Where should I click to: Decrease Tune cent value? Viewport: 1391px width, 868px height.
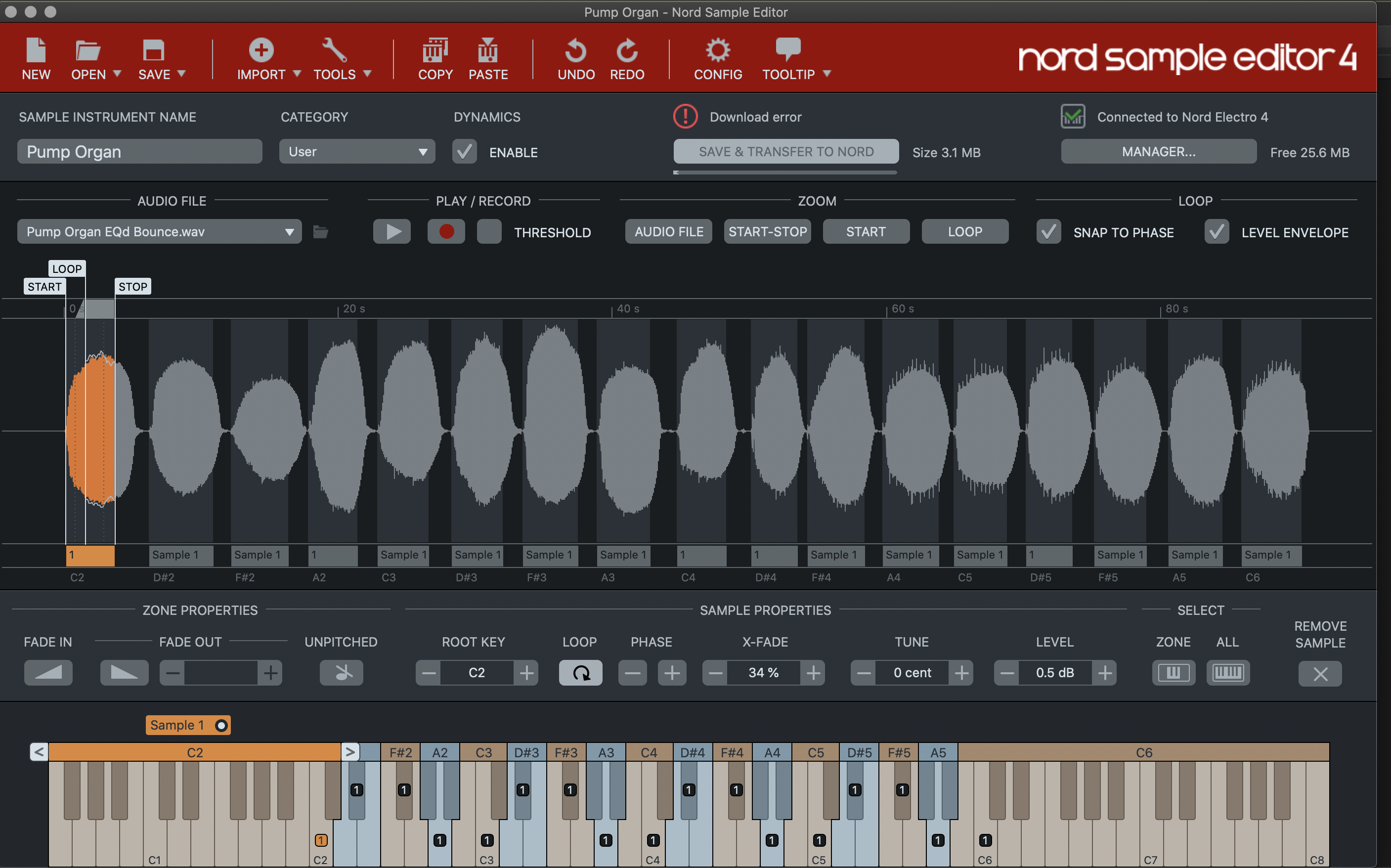(864, 673)
